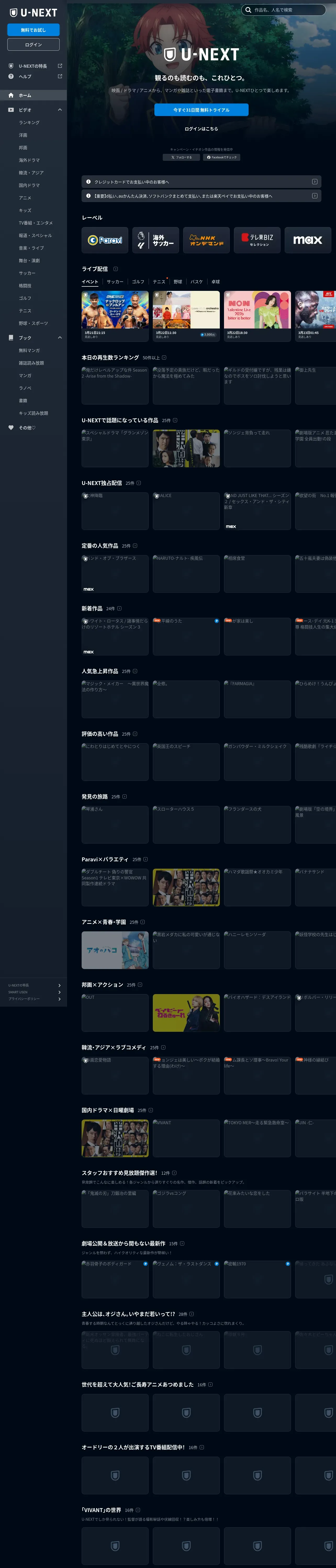The height and width of the screenshot is (1568, 336).
Task: Click the arrow icon beside 人気急上昇作品 25件
Action: [135, 671]
